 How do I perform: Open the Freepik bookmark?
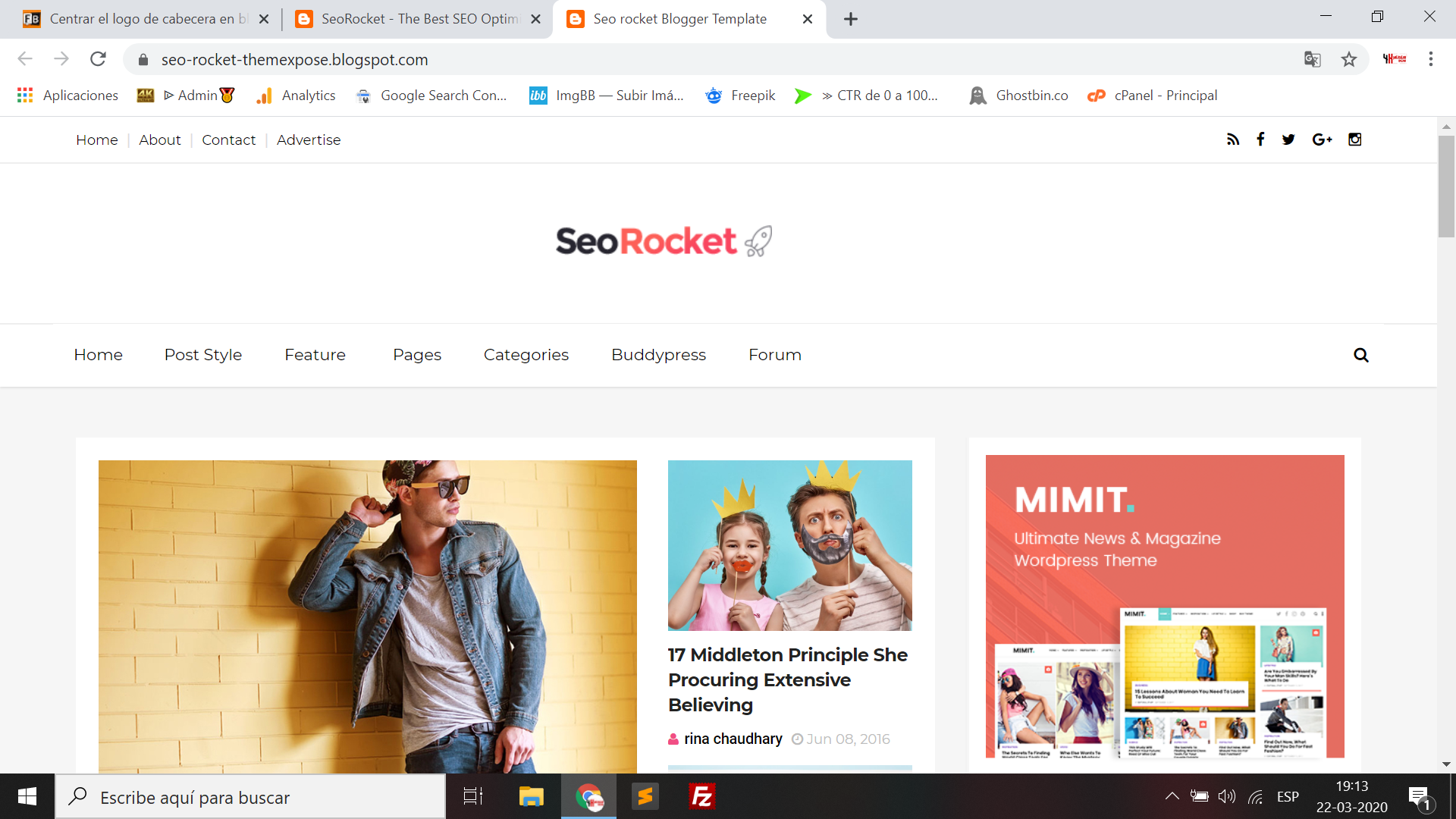click(x=740, y=96)
